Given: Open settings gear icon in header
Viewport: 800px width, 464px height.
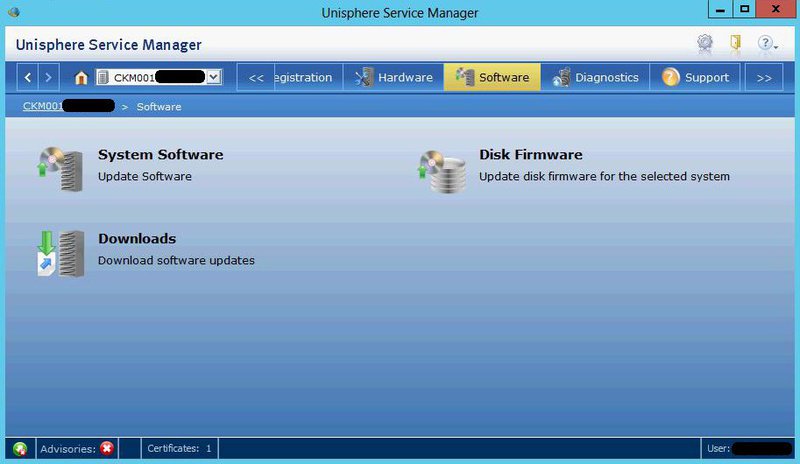Looking at the screenshot, I should click(705, 43).
